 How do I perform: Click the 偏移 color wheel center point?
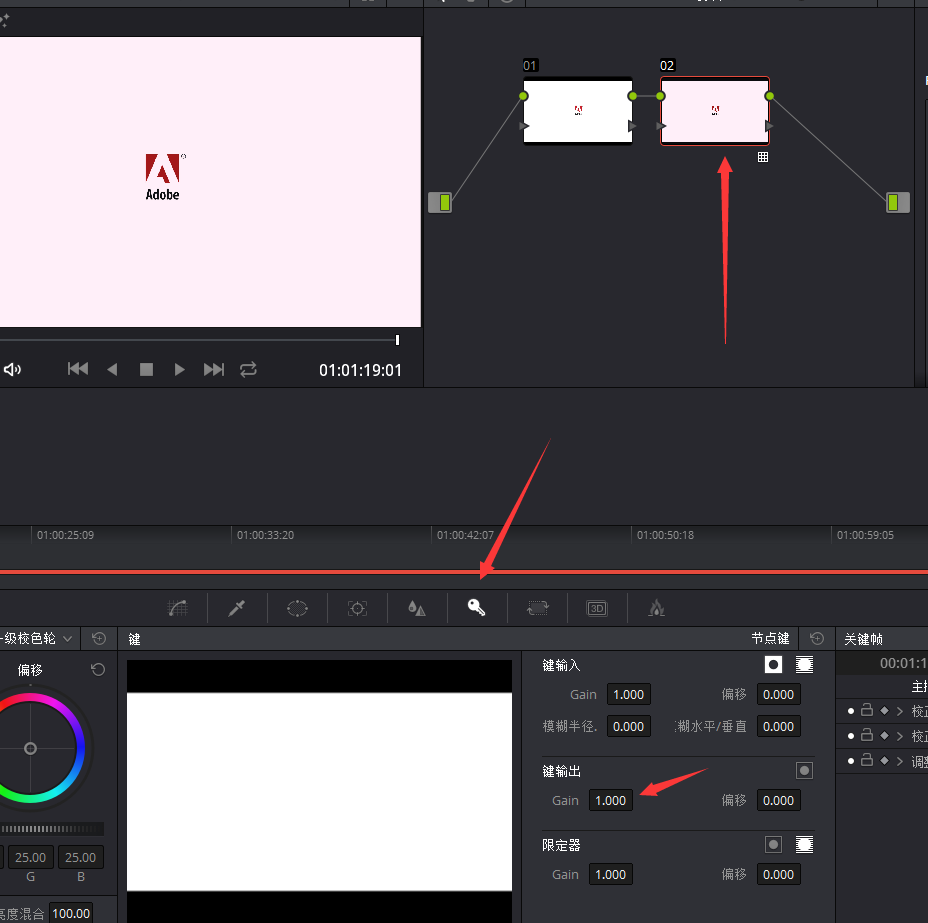click(30, 748)
